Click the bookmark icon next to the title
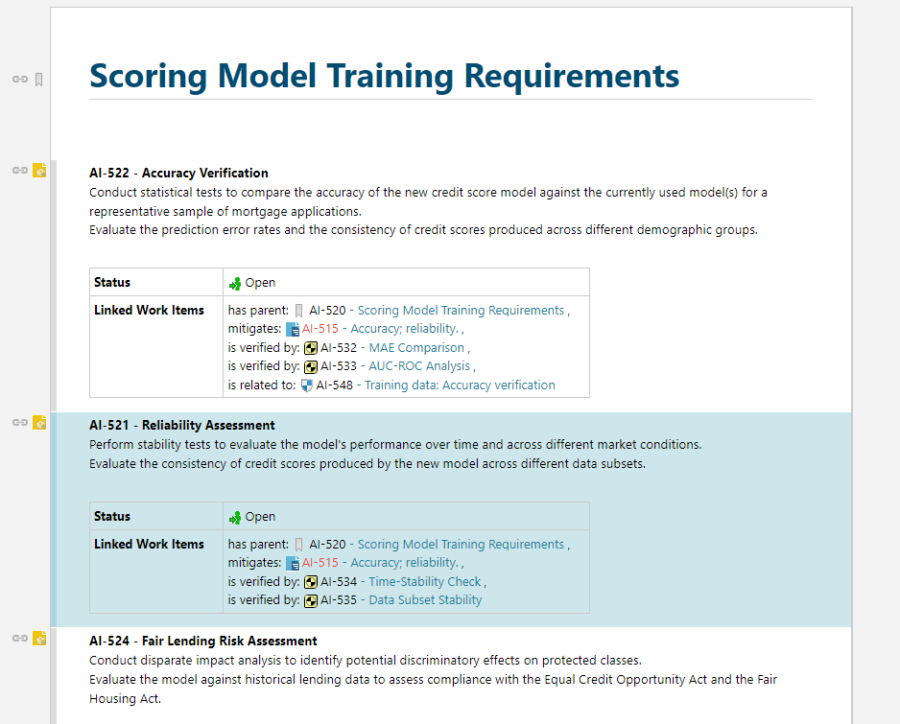 [x=39, y=79]
